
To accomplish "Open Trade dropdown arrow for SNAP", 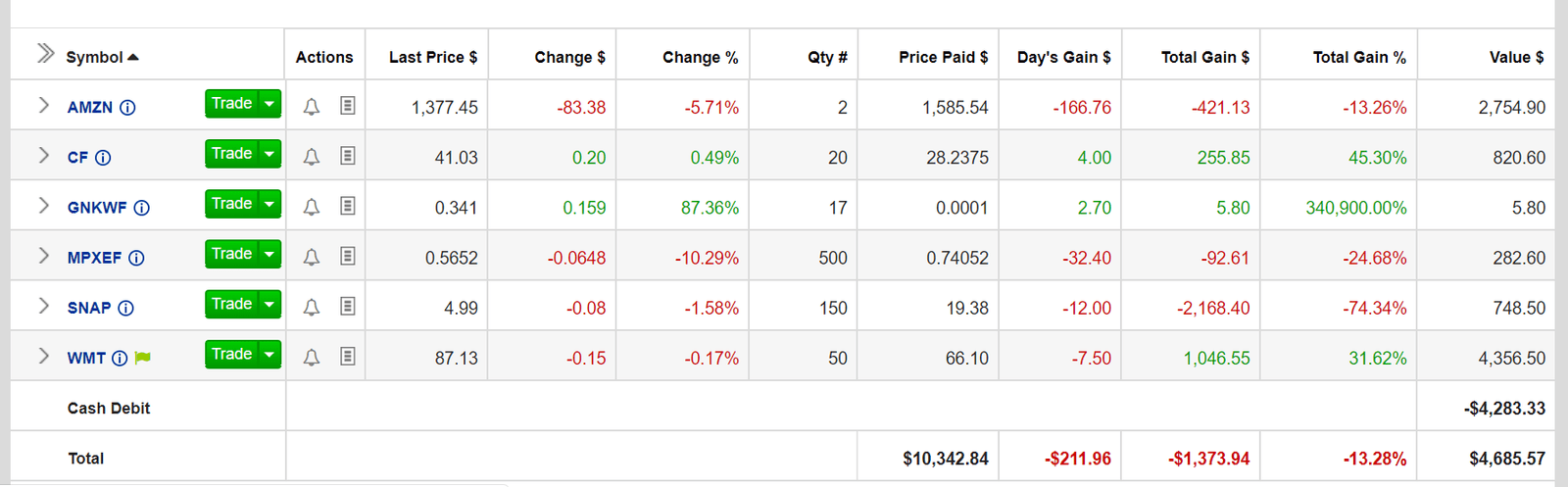I will click(x=269, y=305).
